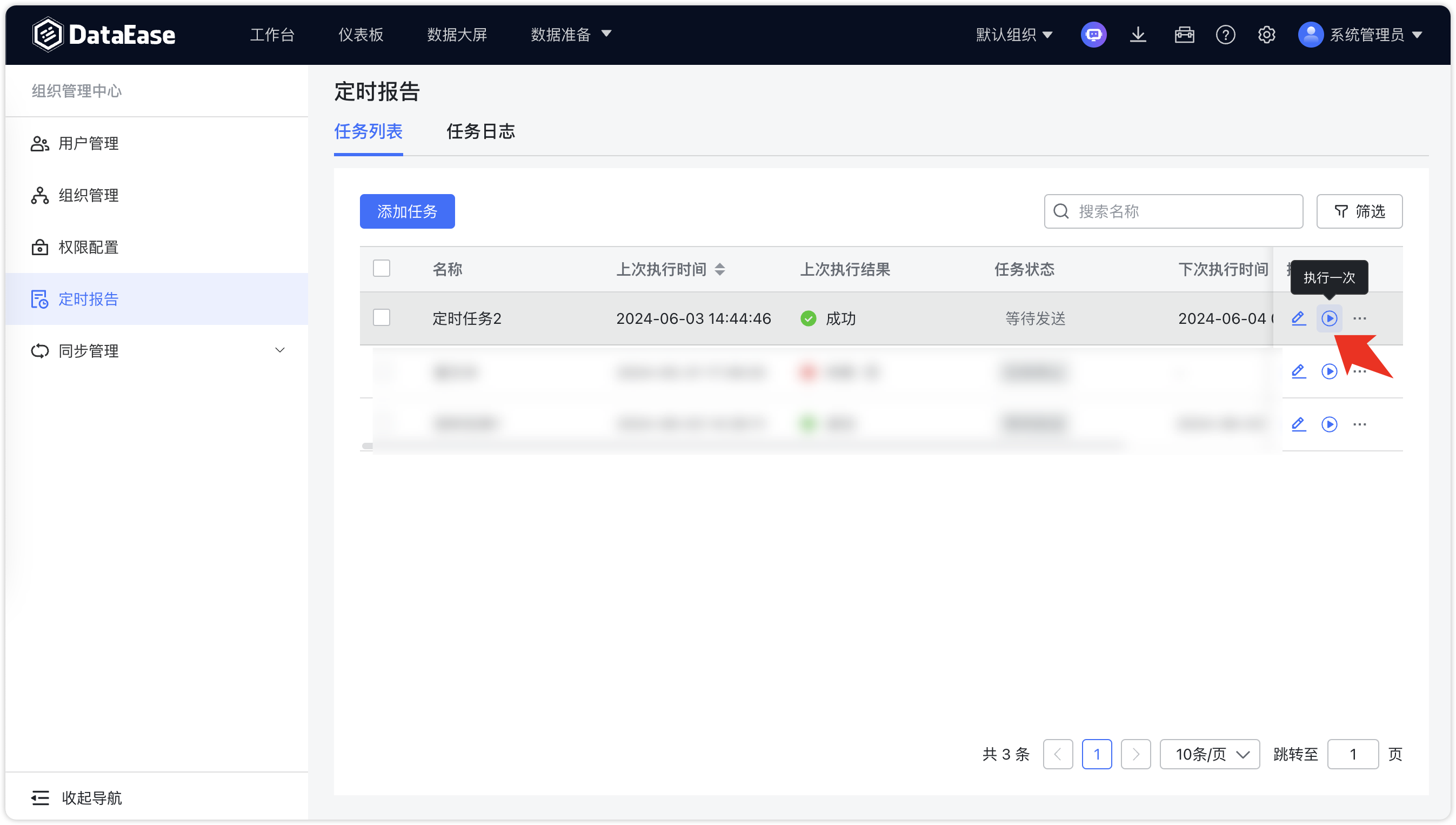Click the 搜索名称 search field
Screen dimensions: 1456x825
pos(1173,211)
